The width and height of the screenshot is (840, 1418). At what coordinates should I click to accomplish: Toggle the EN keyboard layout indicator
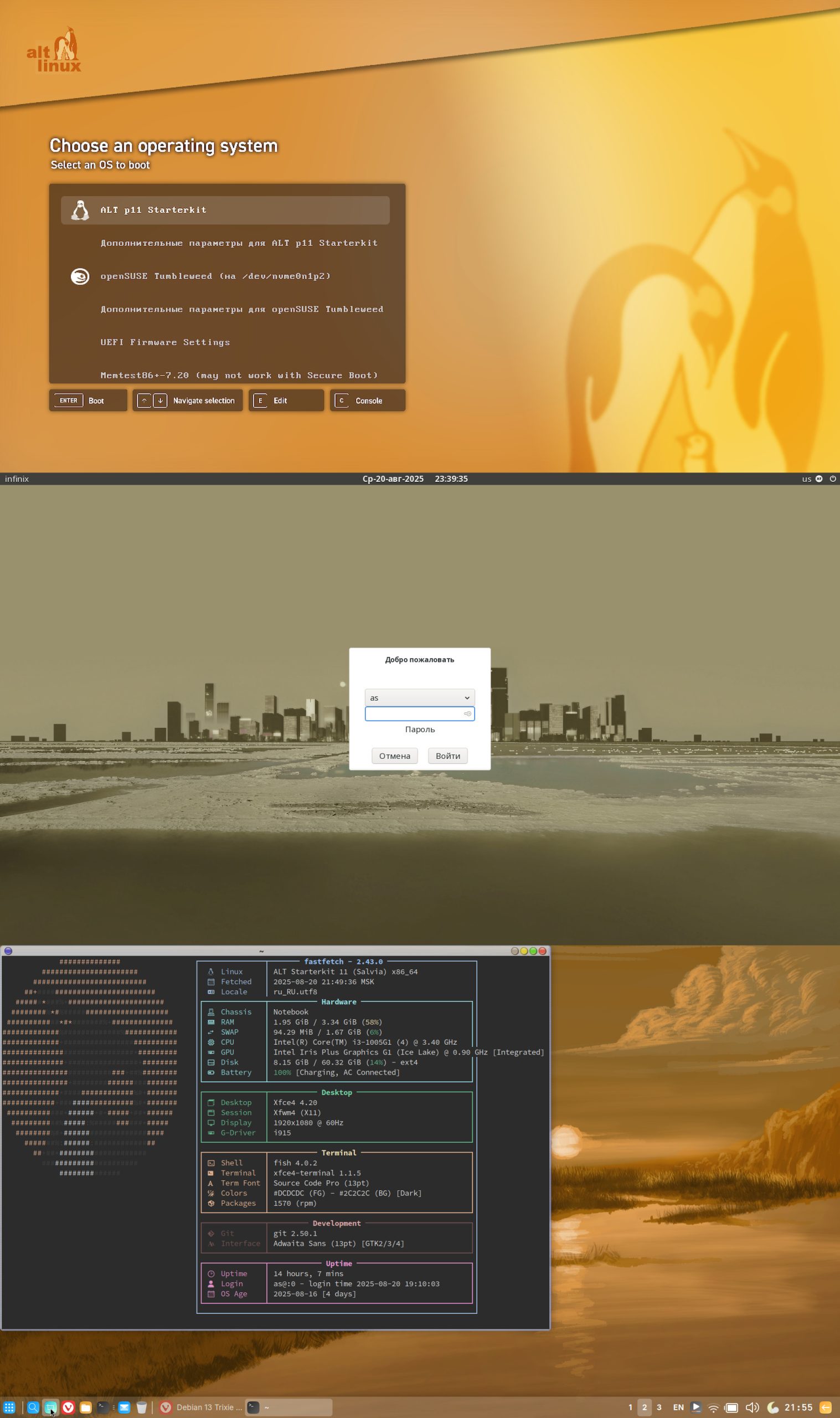point(678,1407)
